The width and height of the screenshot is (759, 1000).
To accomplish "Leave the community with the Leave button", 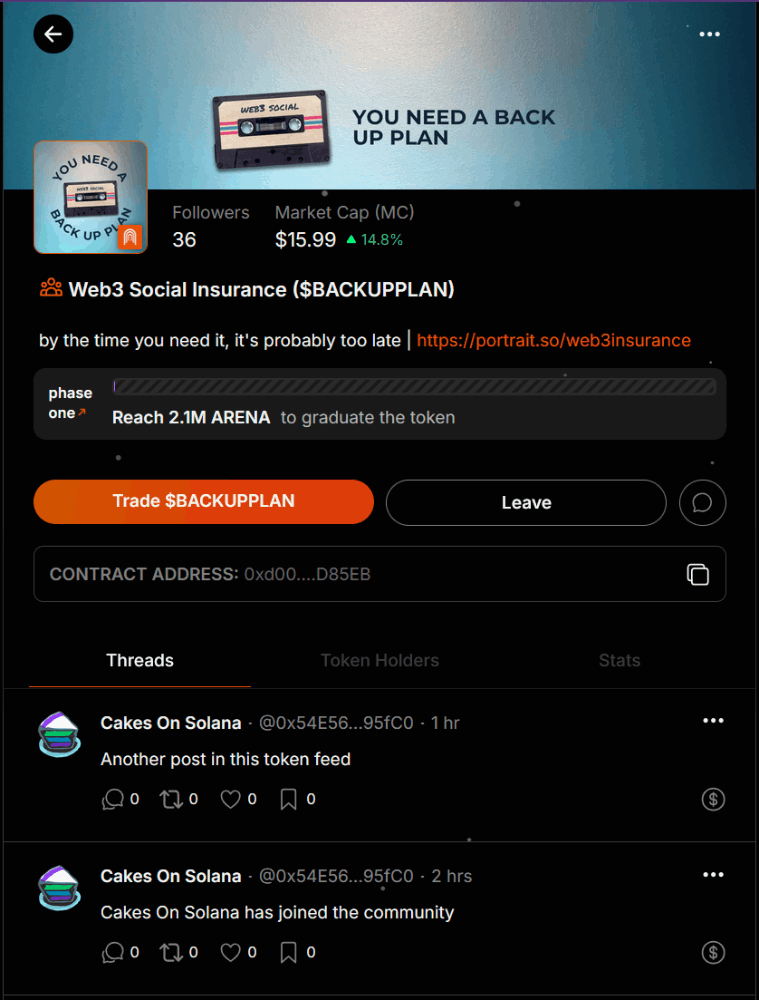I will tap(526, 503).
